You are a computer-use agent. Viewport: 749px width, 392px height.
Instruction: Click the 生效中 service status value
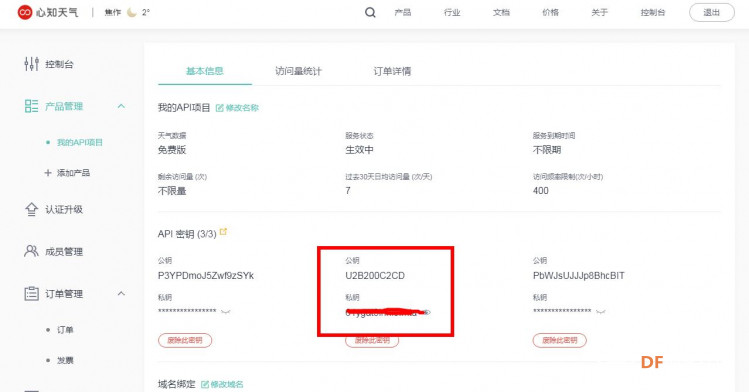pos(359,149)
